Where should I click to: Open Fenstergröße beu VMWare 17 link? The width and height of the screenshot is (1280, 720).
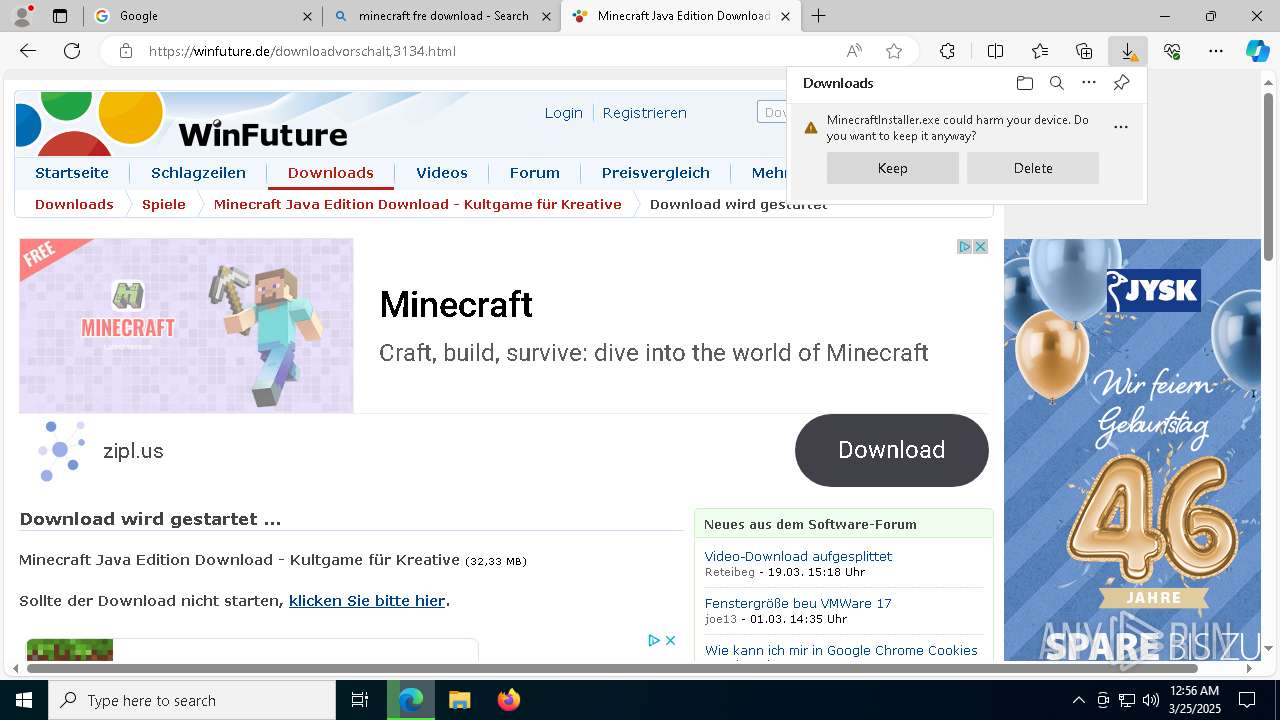(x=798, y=603)
